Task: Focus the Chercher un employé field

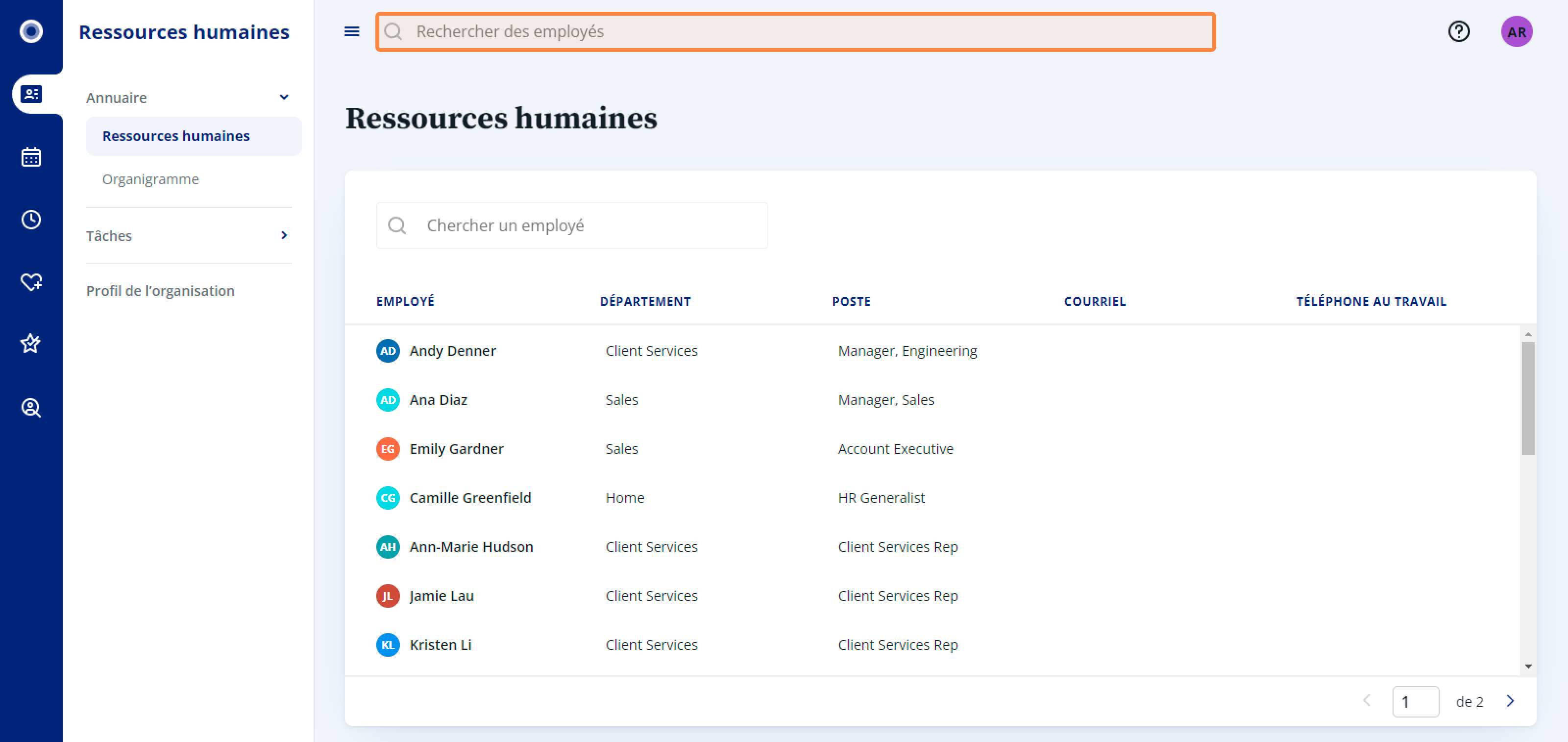Action: (571, 226)
